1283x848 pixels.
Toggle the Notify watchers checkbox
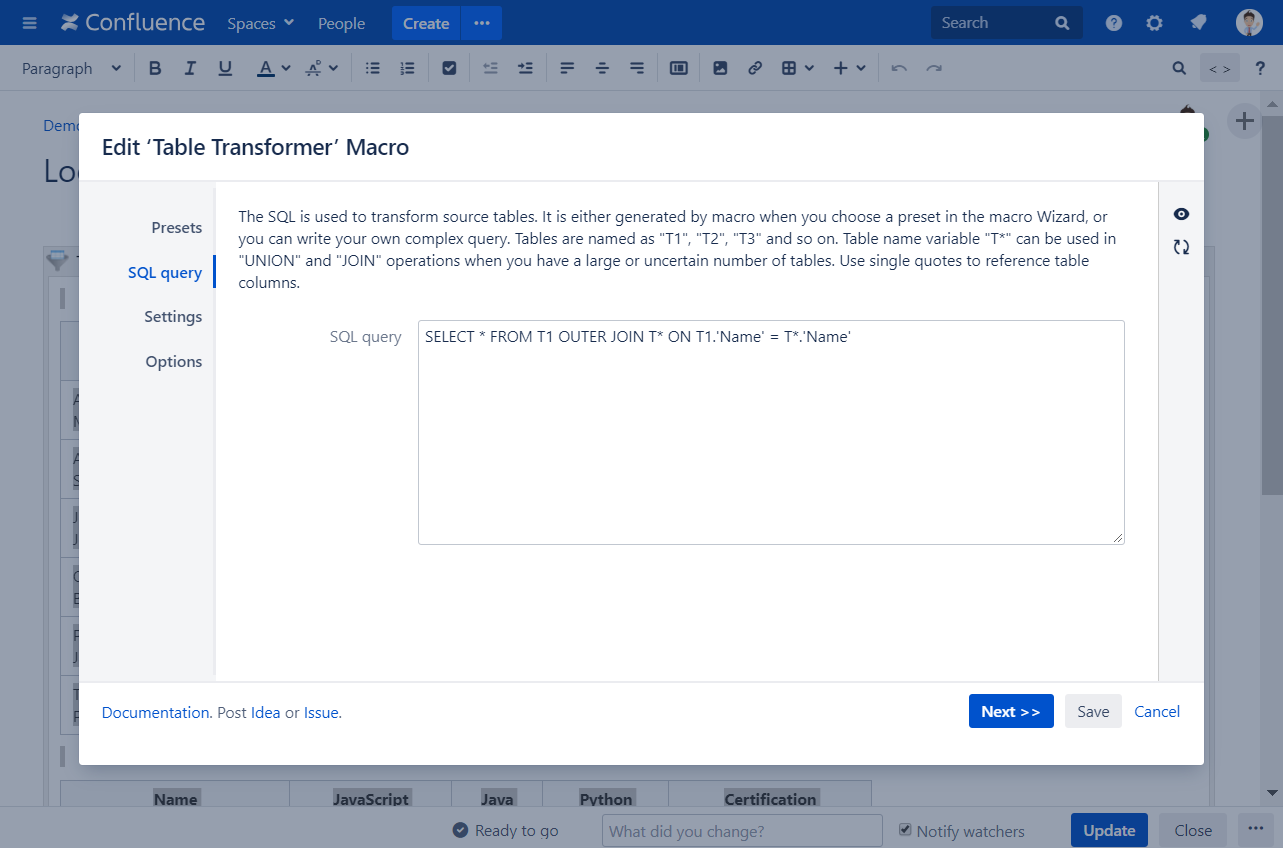(x=905, y=830)
